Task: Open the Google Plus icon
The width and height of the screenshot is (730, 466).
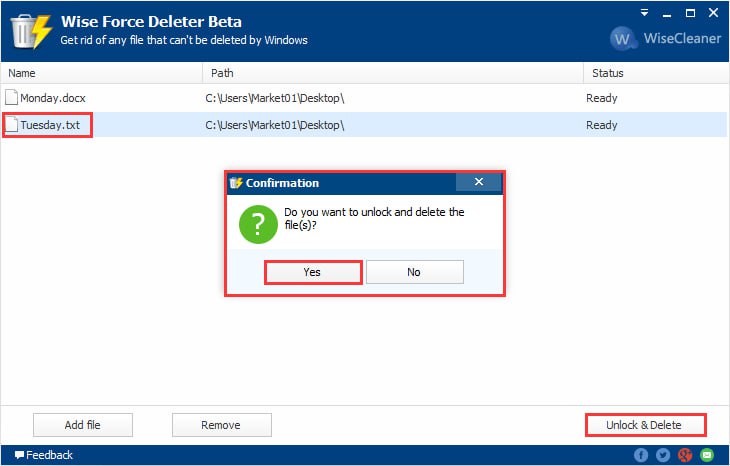Action: [x=685, y=456]
